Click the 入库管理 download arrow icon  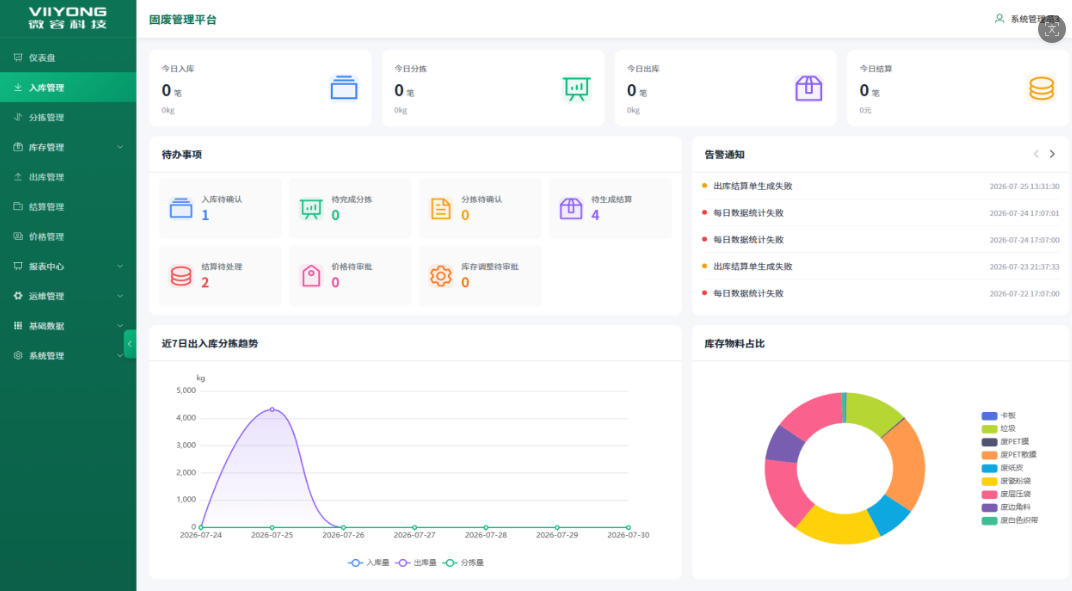click(x=18, y=88)
